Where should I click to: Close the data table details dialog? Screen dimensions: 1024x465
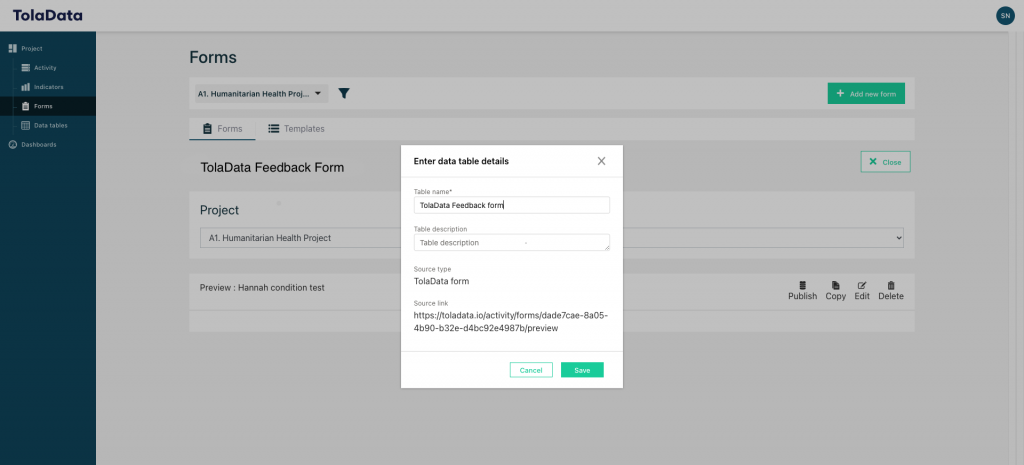pos(601,161)
